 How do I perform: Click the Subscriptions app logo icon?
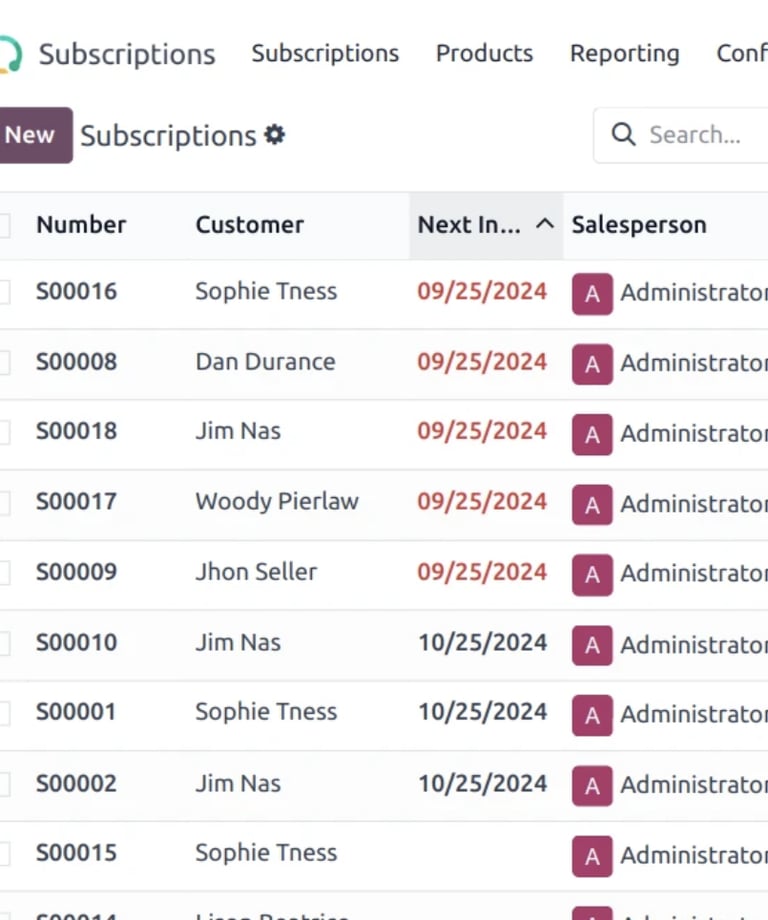tap(10, 55)
